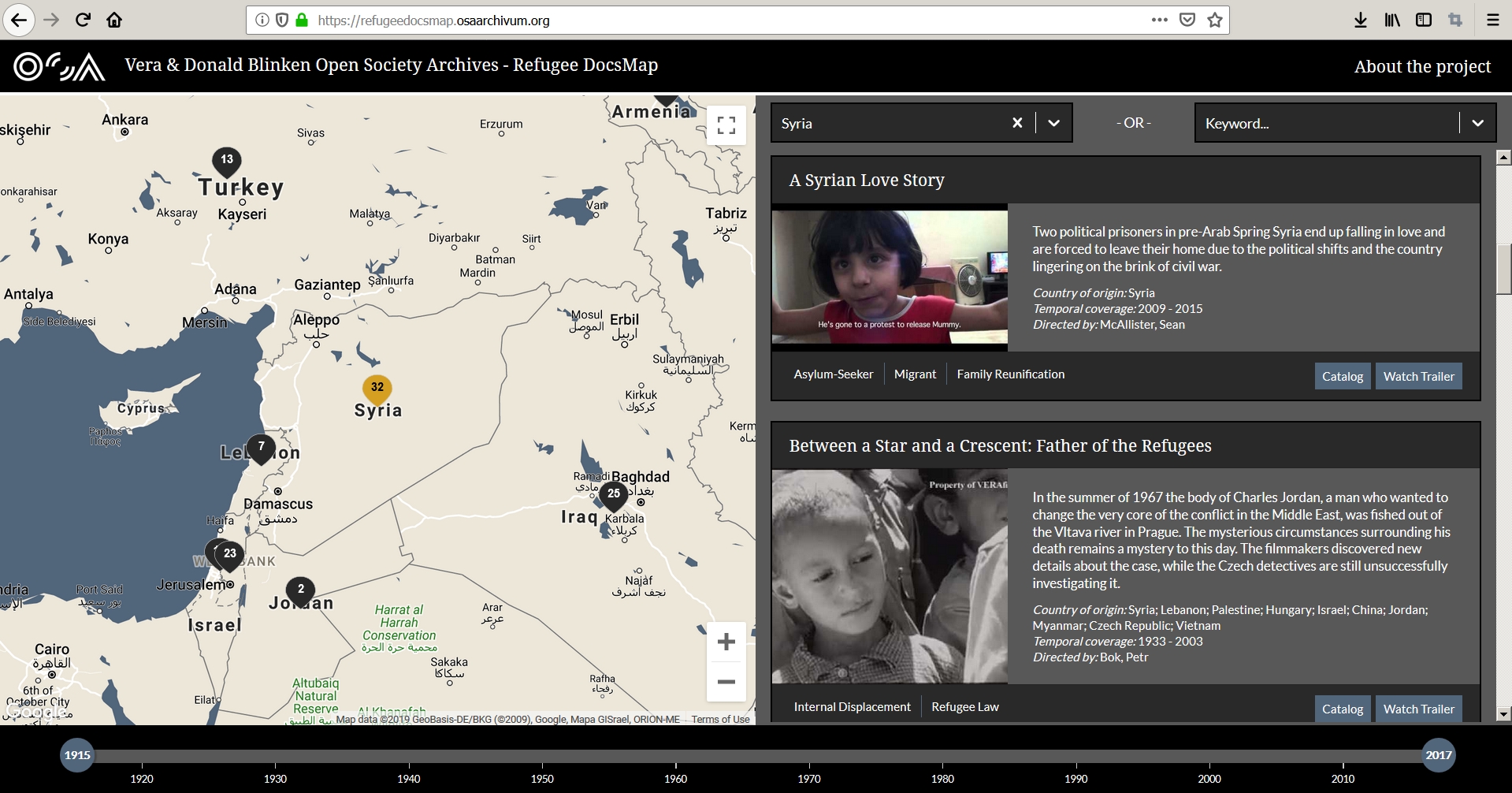
Task: Zoom out of the map
Action: point(726,682)
